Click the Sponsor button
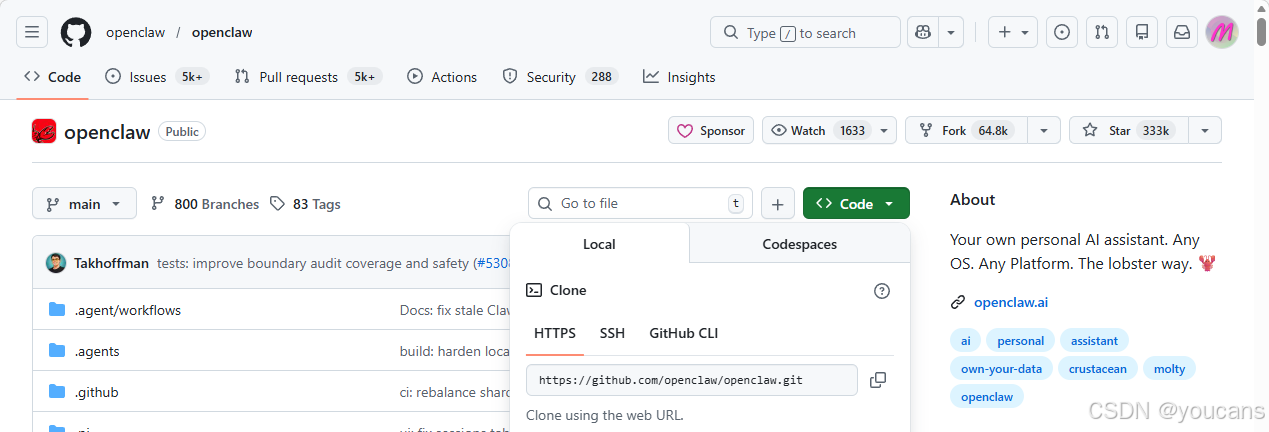Viewport: 1269px width, 432px height. pos(711,131)
